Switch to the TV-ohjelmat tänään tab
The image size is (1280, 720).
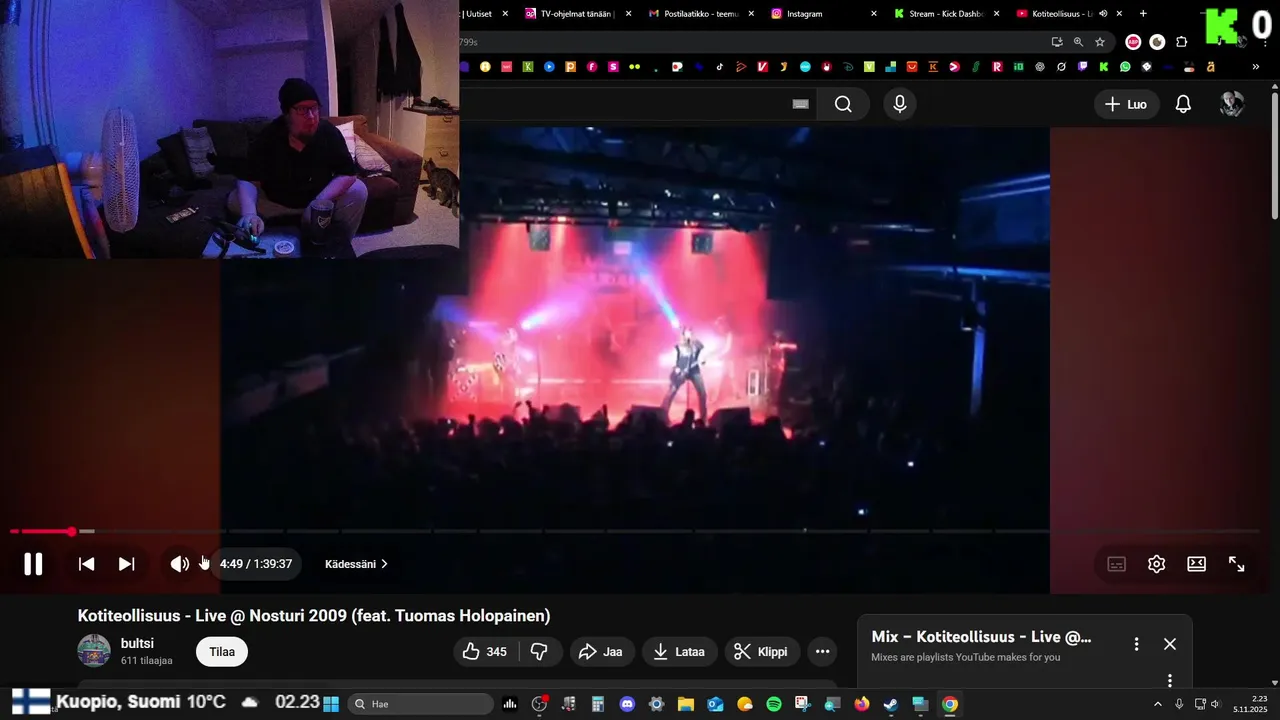click(x=578, y=14)
